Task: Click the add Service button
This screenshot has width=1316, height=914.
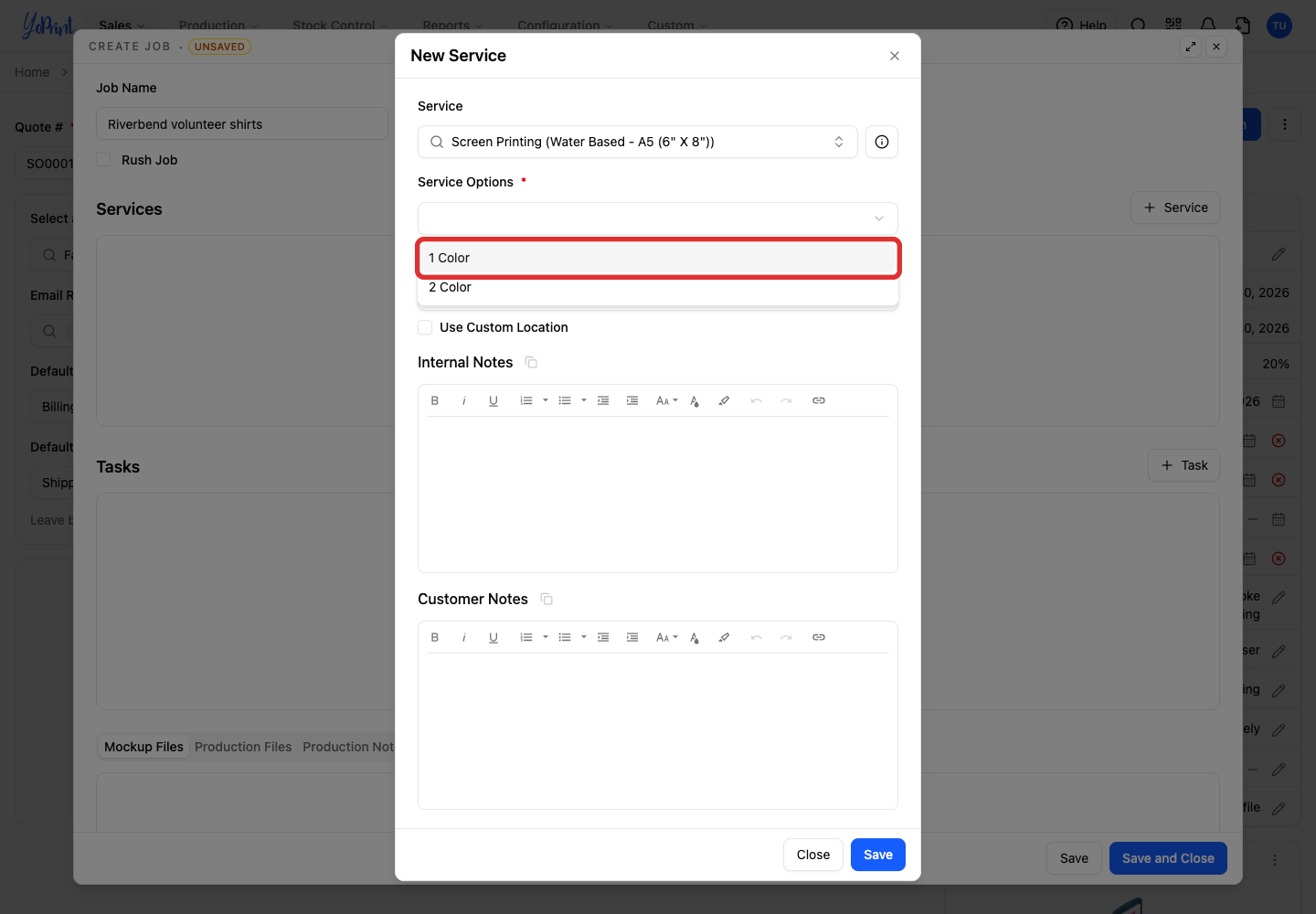Action: click(x=1175, y=207)
